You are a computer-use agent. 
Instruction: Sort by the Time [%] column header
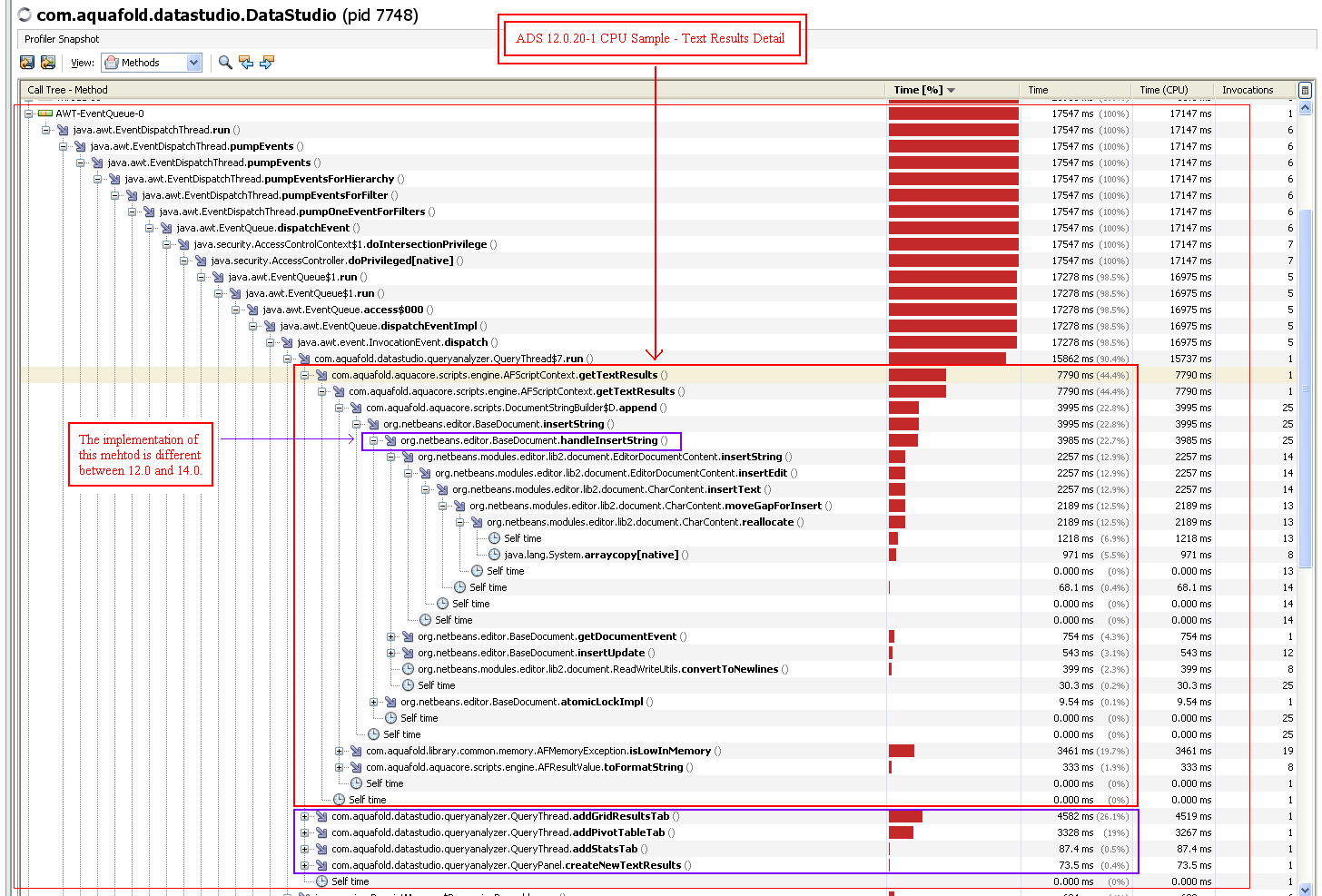point(952,90)
